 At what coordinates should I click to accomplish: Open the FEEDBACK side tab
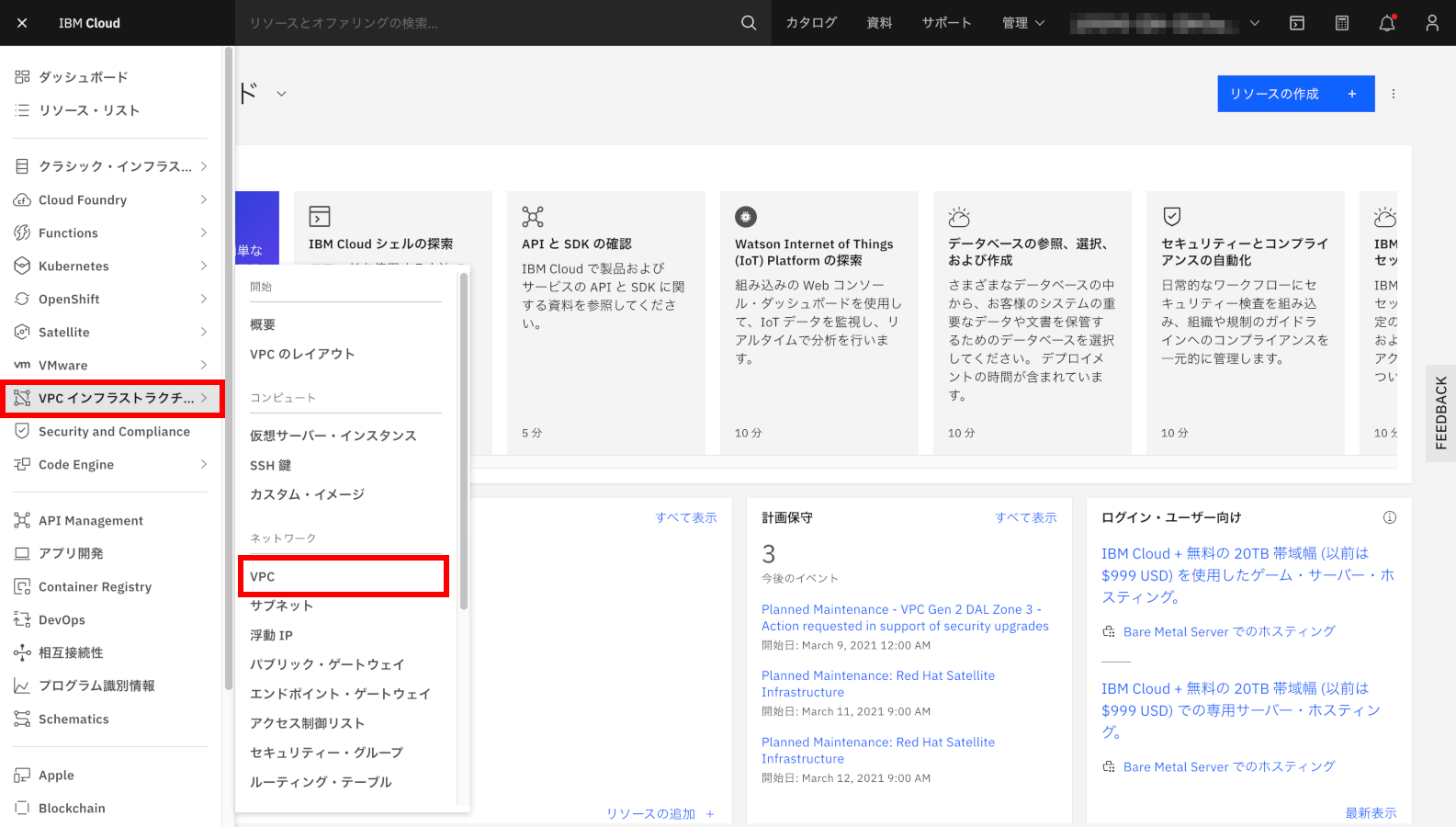tap(1440, 413)
